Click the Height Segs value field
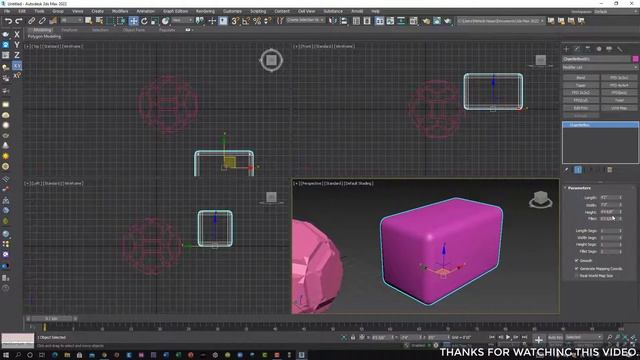 pyautogui.click(x=609, y=244)
